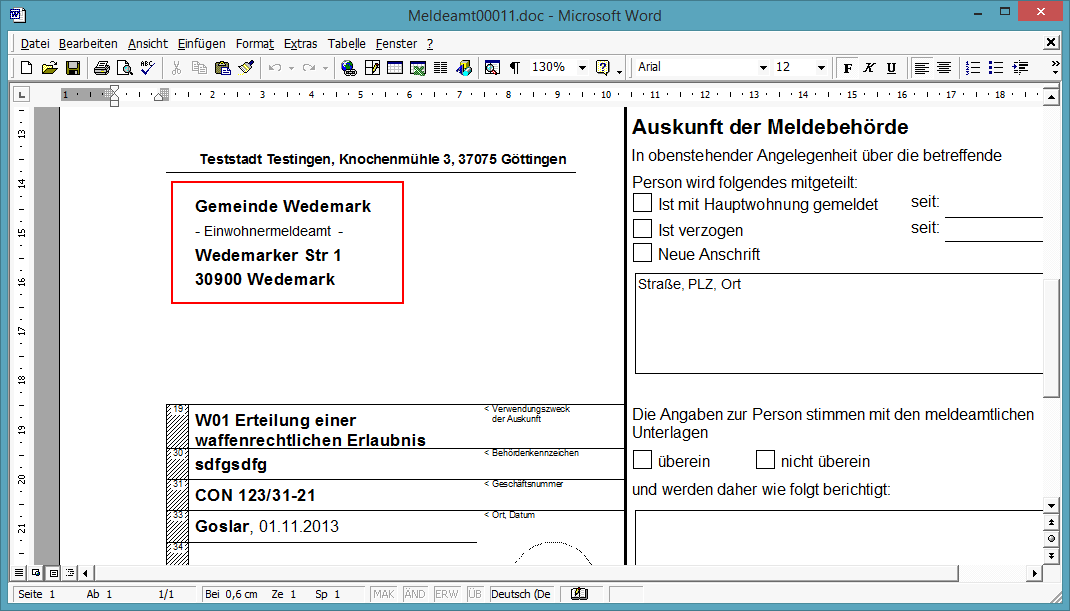Open the zoom percentage dropdown
This screenshot has height=611, width=1070.
582,68
